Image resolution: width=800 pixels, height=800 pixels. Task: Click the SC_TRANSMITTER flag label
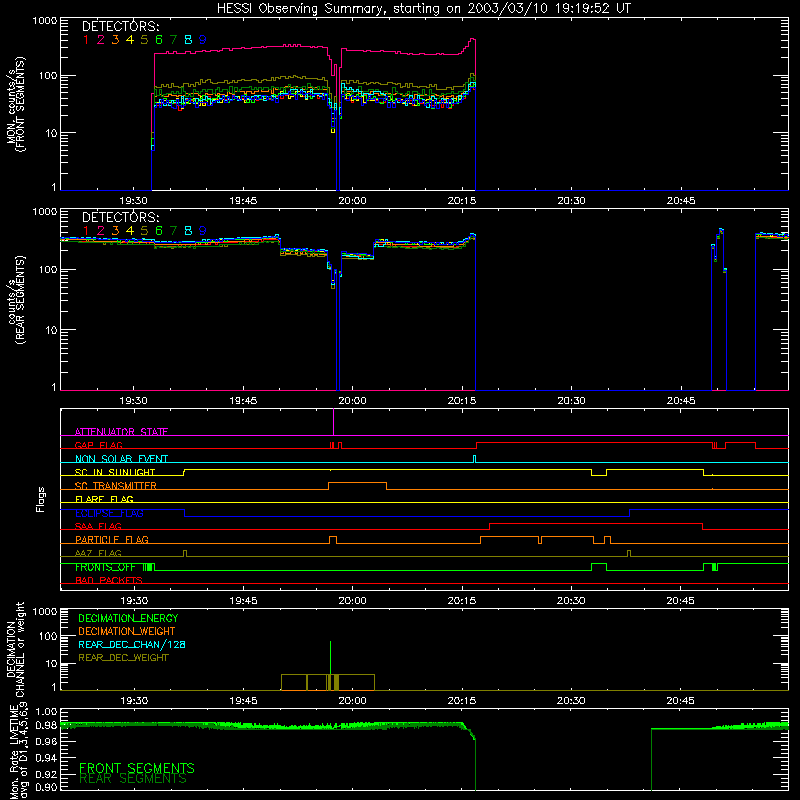coord(116,486)
